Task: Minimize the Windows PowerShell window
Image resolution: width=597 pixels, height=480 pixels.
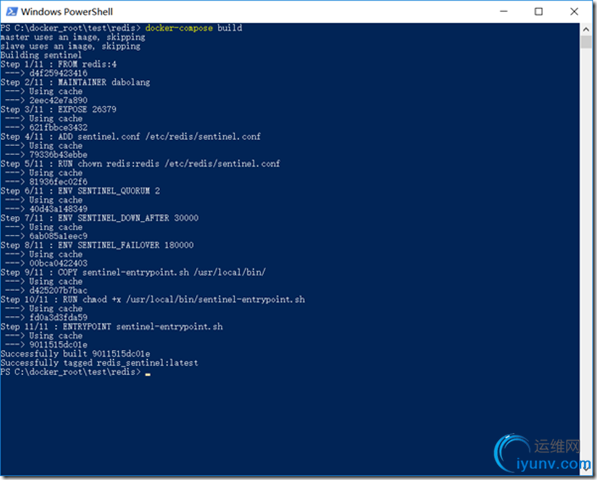Action: click(504, 11)
